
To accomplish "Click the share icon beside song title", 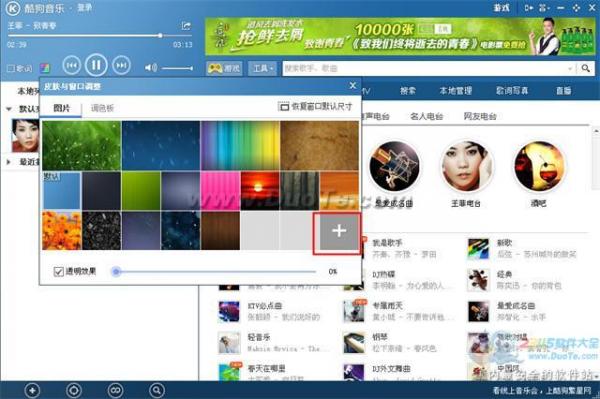I will pyautogui.click(x=186, y=26).
